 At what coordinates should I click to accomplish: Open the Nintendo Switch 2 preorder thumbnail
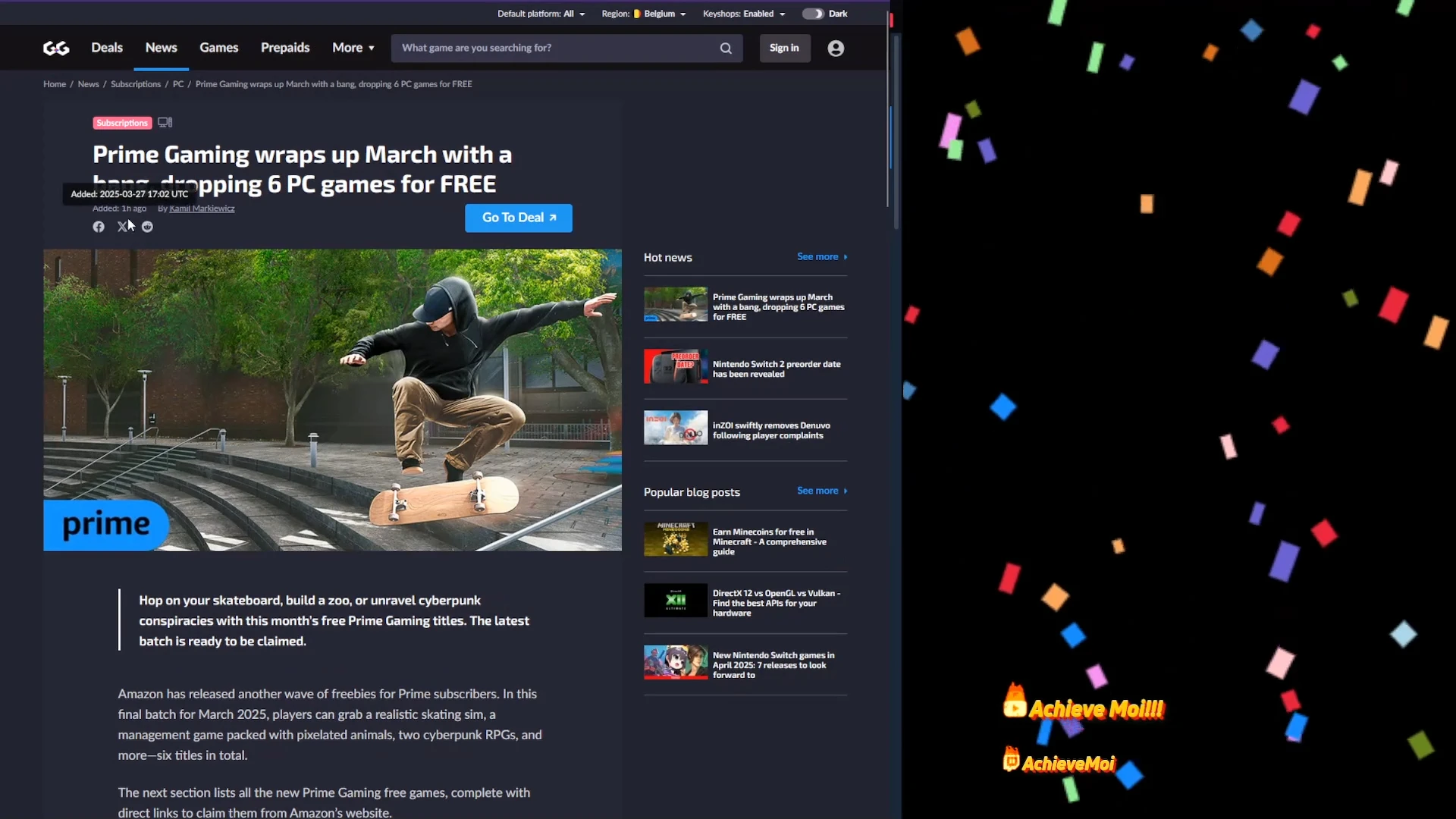pos(676,366)
